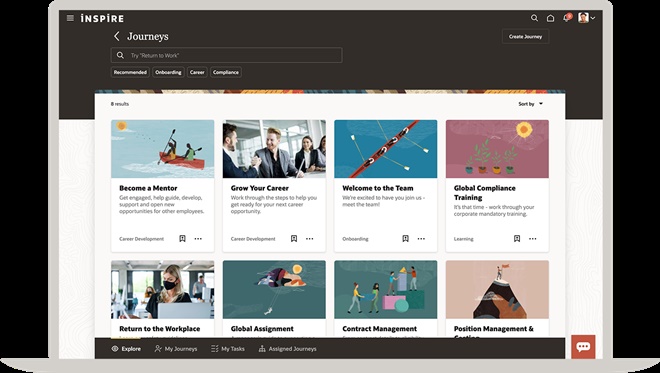Click the search magnifier icon in header
660x373 pixels.
pyautogui.click(x=534, y=18)
